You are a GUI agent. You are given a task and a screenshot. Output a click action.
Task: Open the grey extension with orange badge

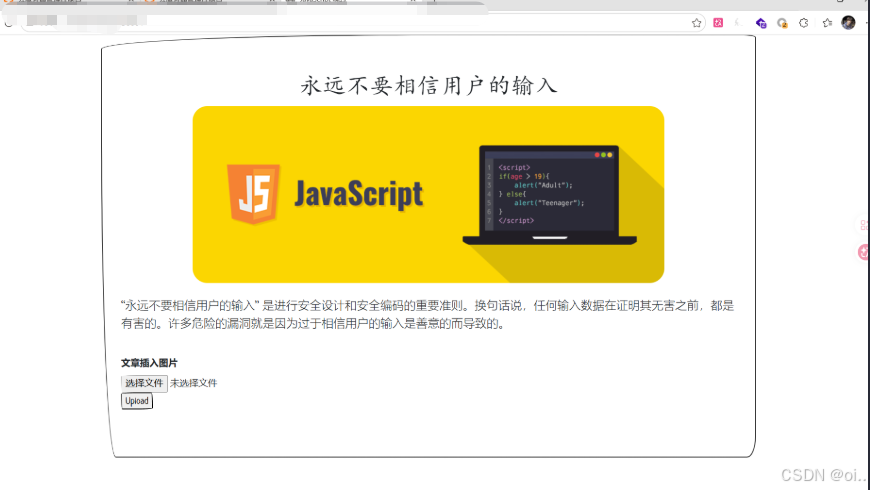[782, 23]
